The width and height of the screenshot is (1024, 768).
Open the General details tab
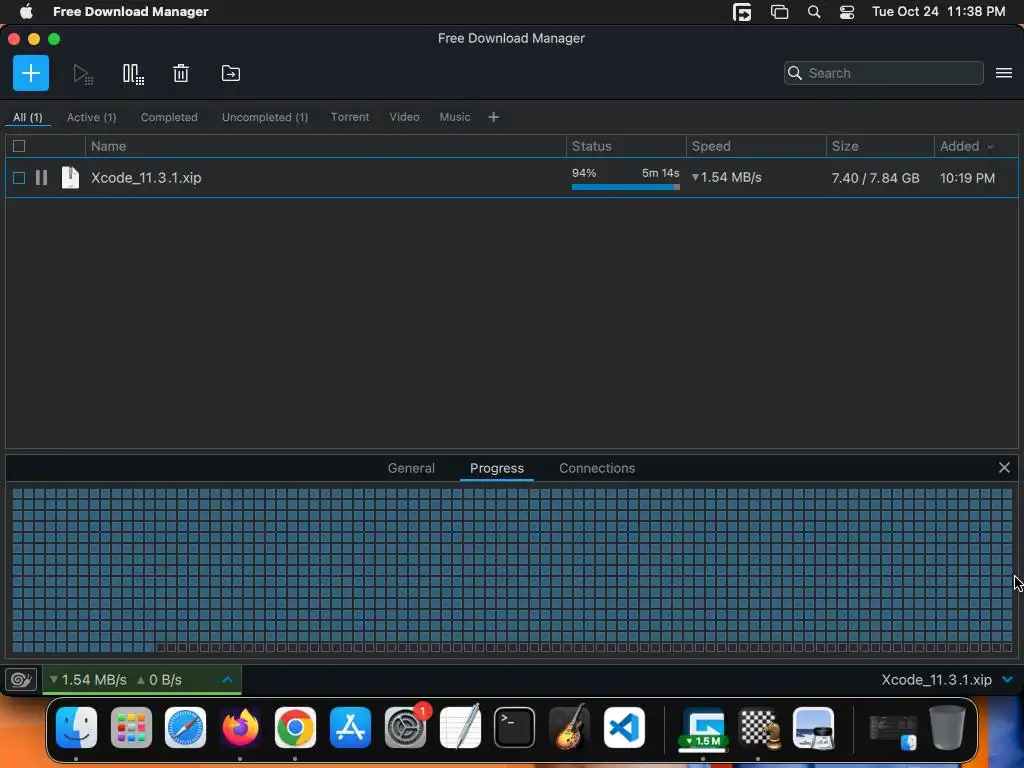click(x=411, y=468)
